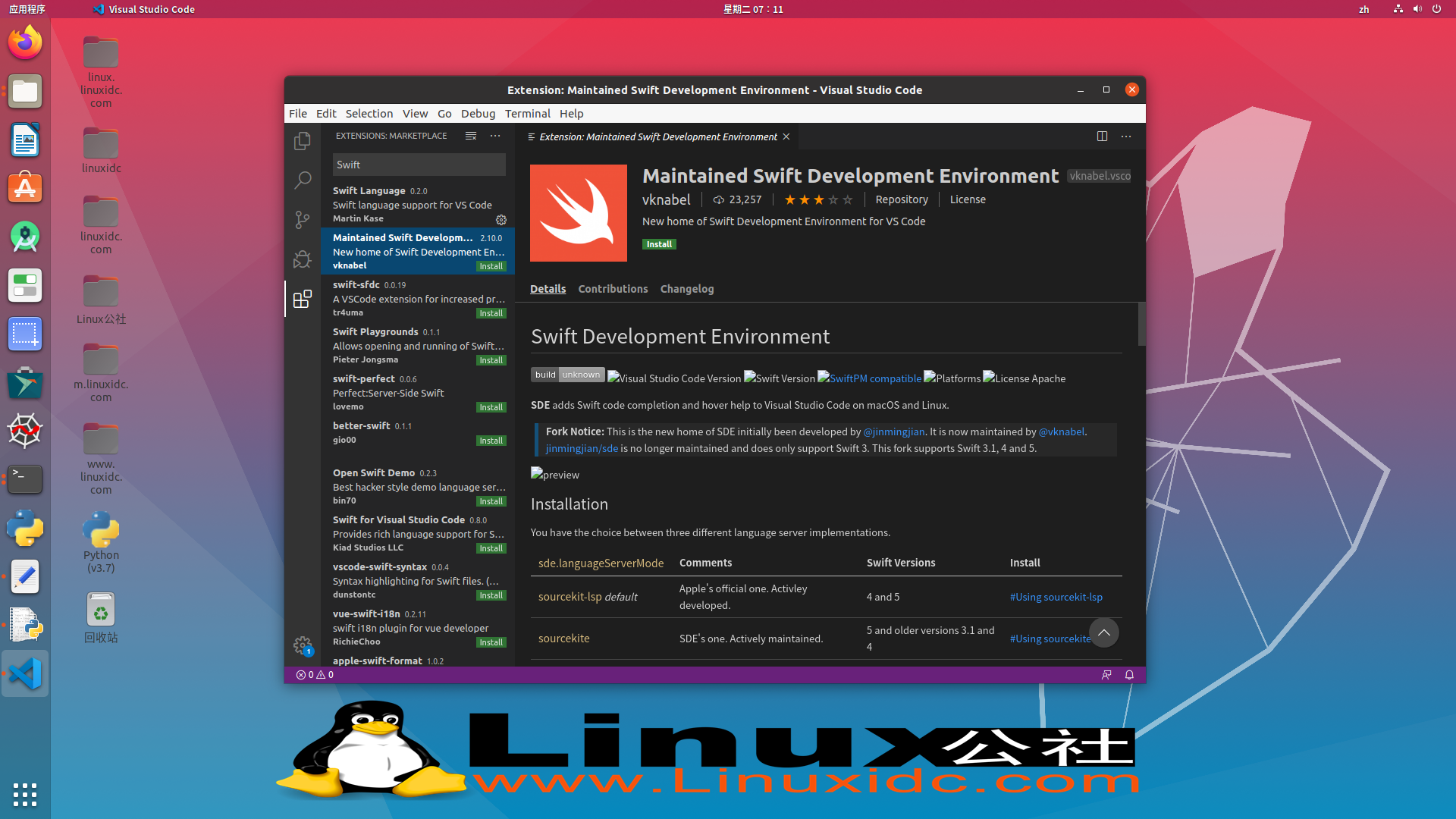Install the Maintained Swift Development Environment extension
This screenshot has height=819, width=1456.
click(659, 243)
